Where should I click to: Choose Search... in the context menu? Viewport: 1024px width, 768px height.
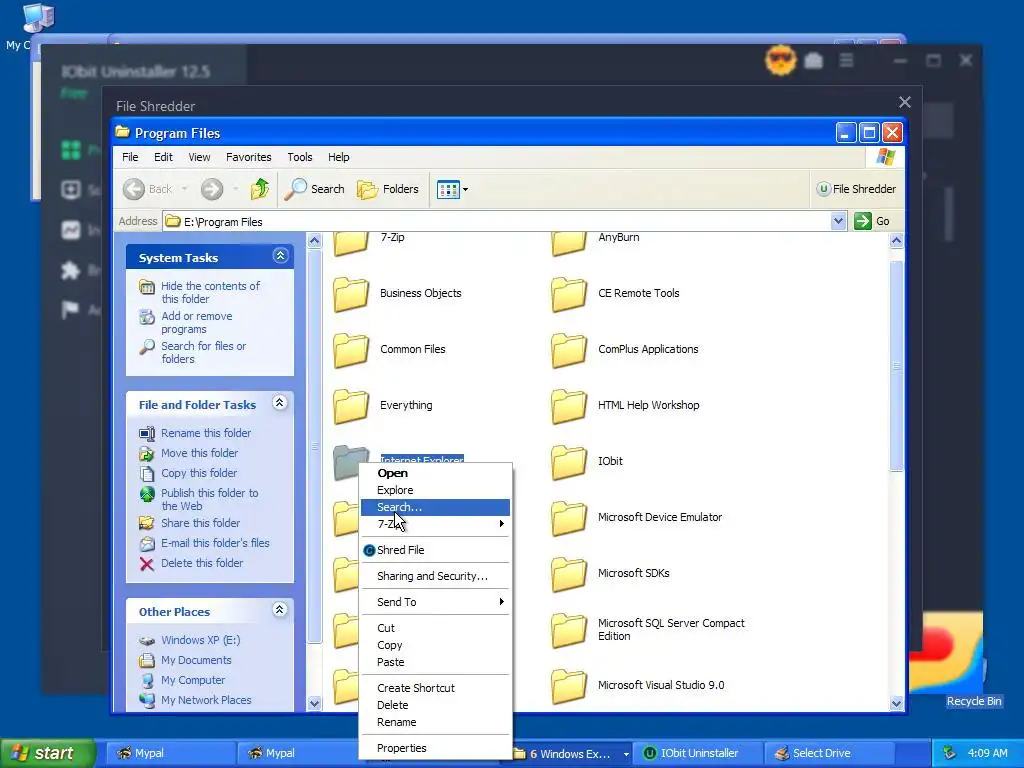click(435, 507)
